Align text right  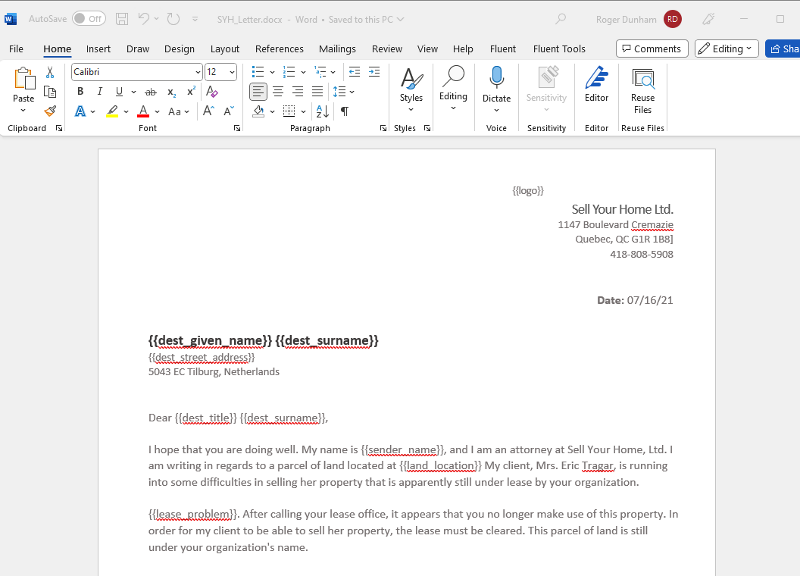297,92
